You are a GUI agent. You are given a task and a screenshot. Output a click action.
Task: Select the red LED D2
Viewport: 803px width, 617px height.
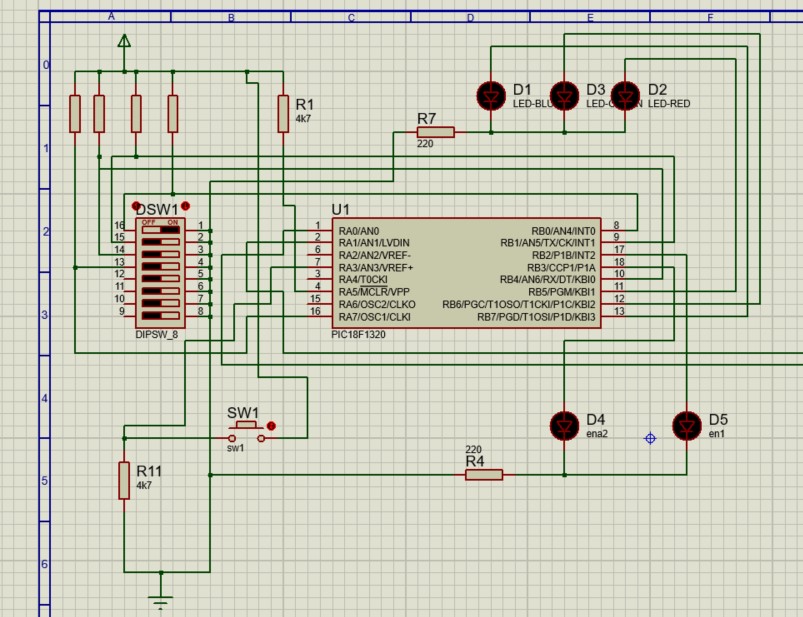pyautogui.click(x=625, y=95)
